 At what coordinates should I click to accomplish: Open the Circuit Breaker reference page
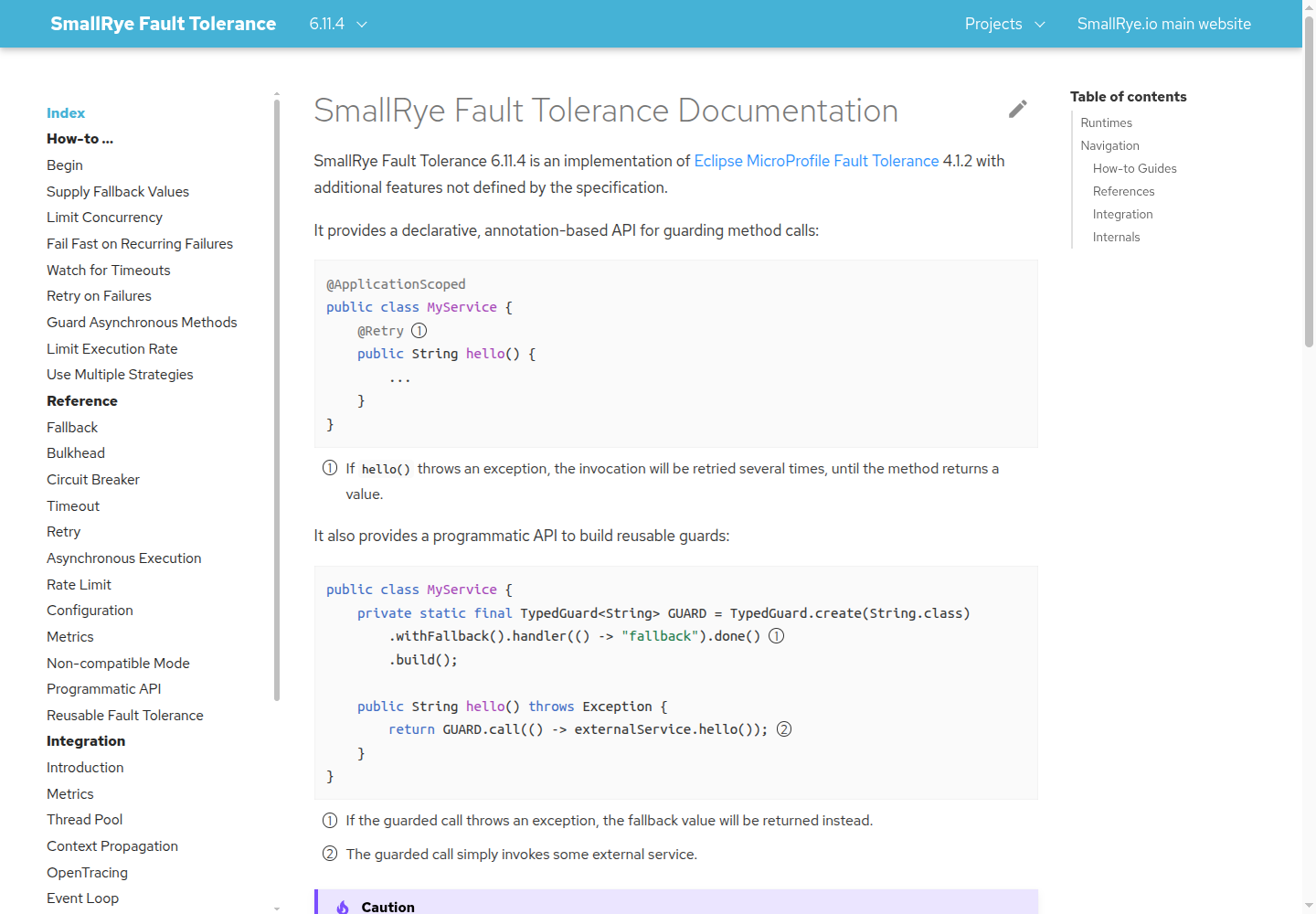pyautogui.click(x=93, y=480)
